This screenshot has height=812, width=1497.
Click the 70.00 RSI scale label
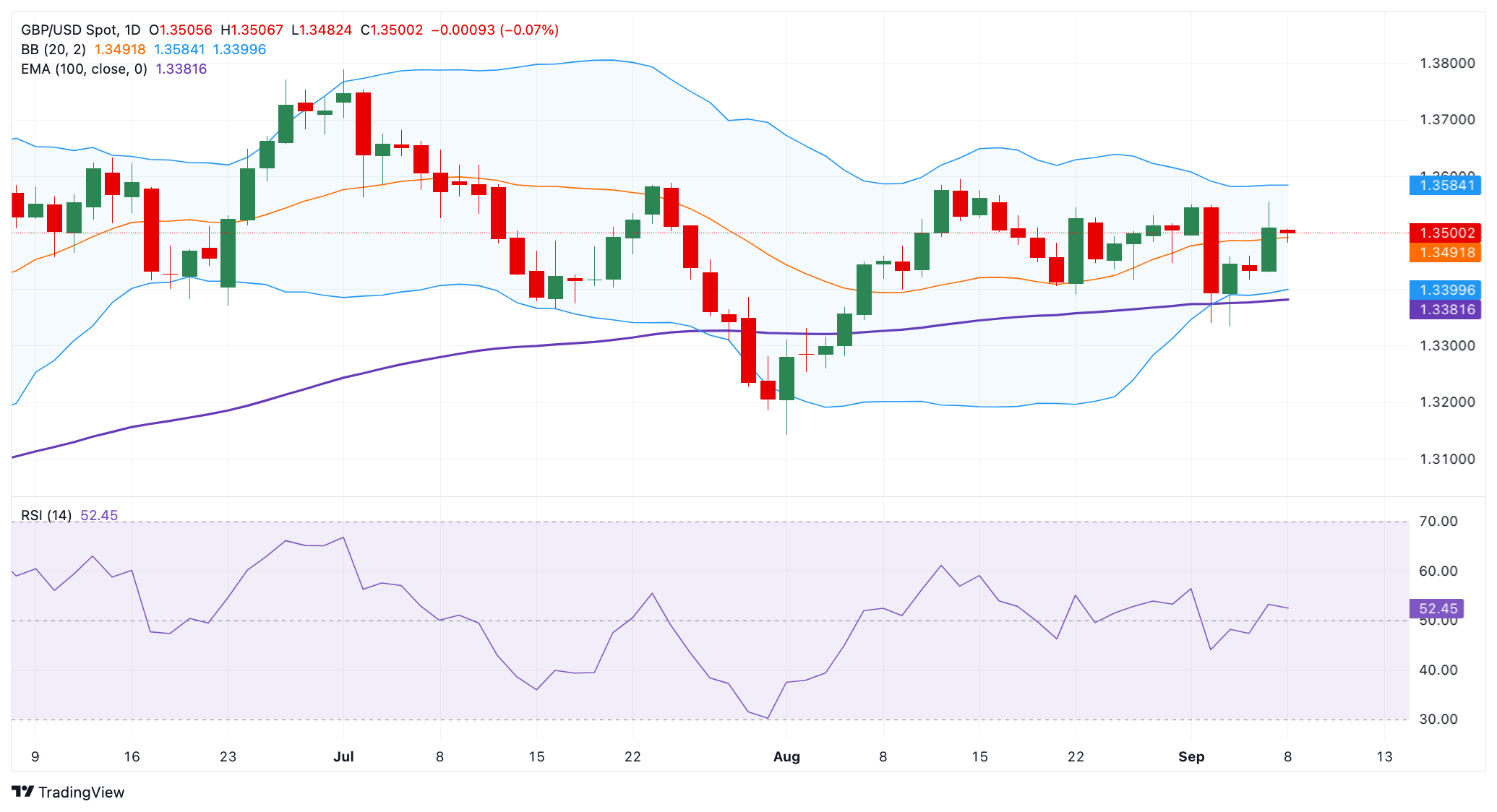(x=1438, y=521)
